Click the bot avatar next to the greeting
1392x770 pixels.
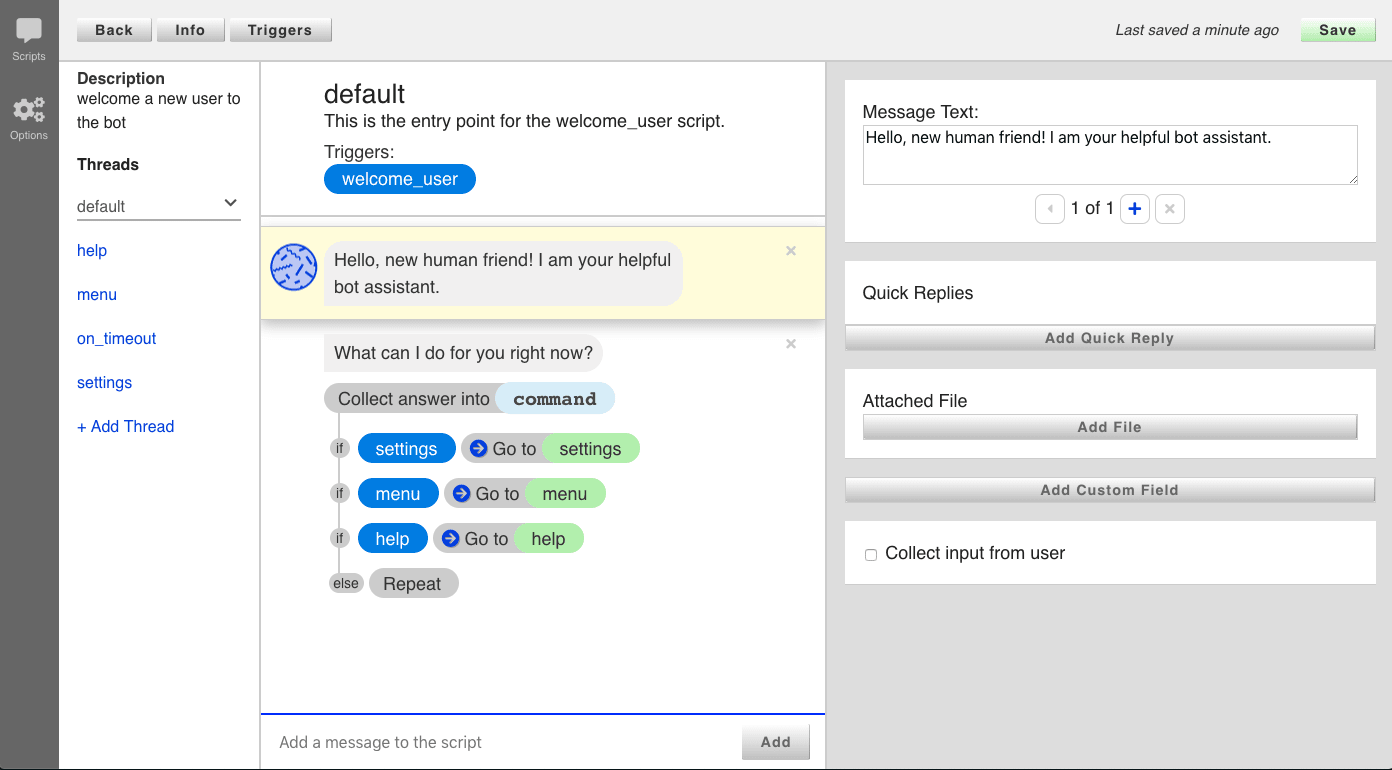293,268
